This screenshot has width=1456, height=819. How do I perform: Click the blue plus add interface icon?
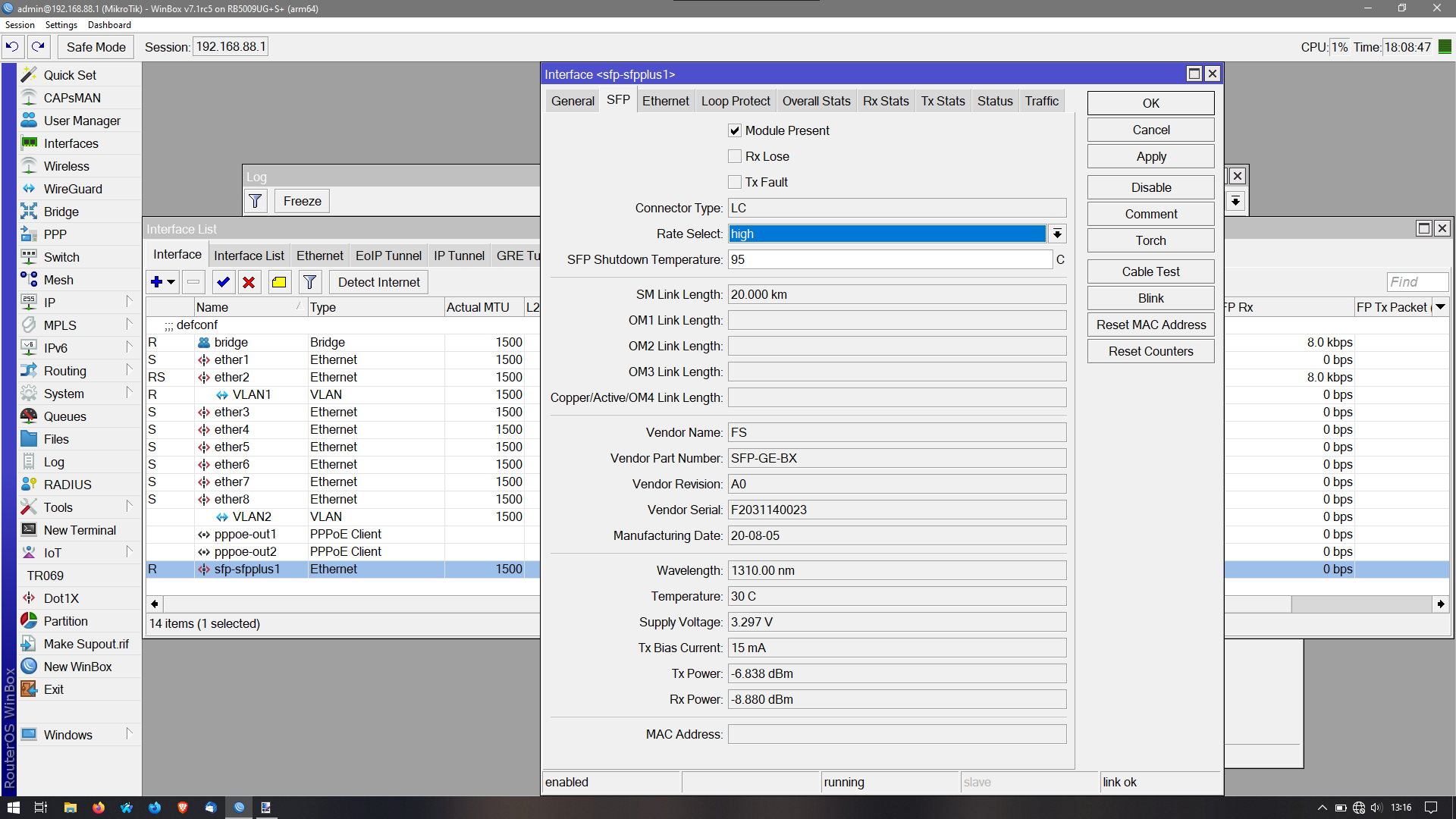tap(157, 282)
